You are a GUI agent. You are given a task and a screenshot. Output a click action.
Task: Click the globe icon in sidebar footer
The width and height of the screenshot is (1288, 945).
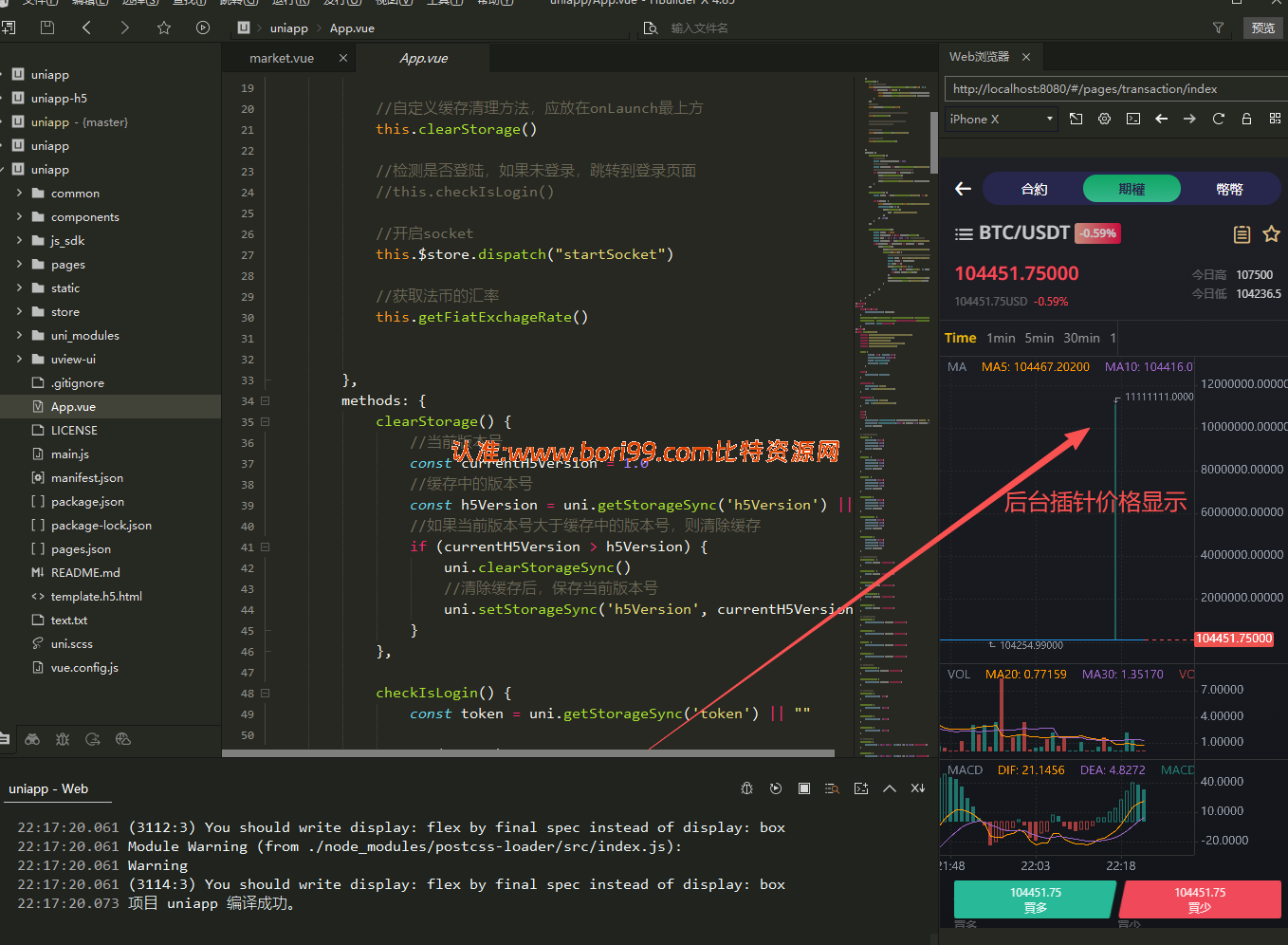122,739
